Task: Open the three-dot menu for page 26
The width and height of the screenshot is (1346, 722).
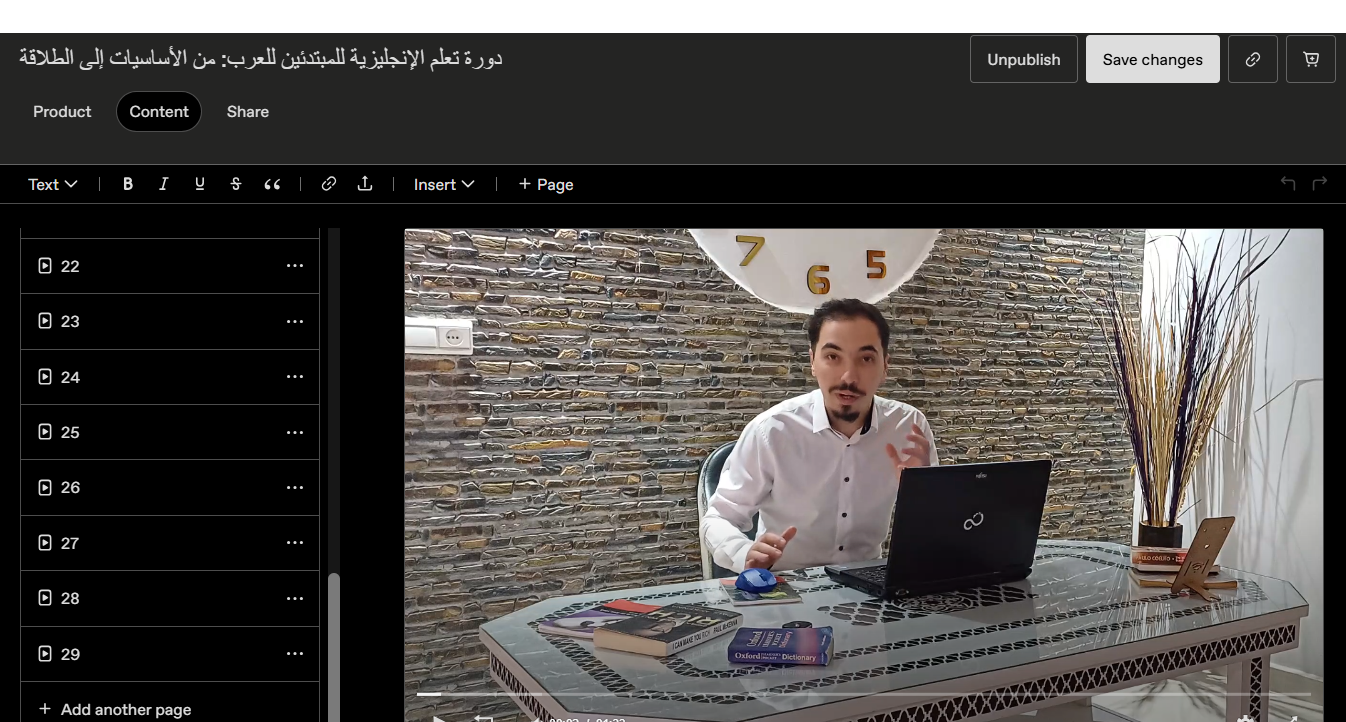Action: click(x=295, y=487)
